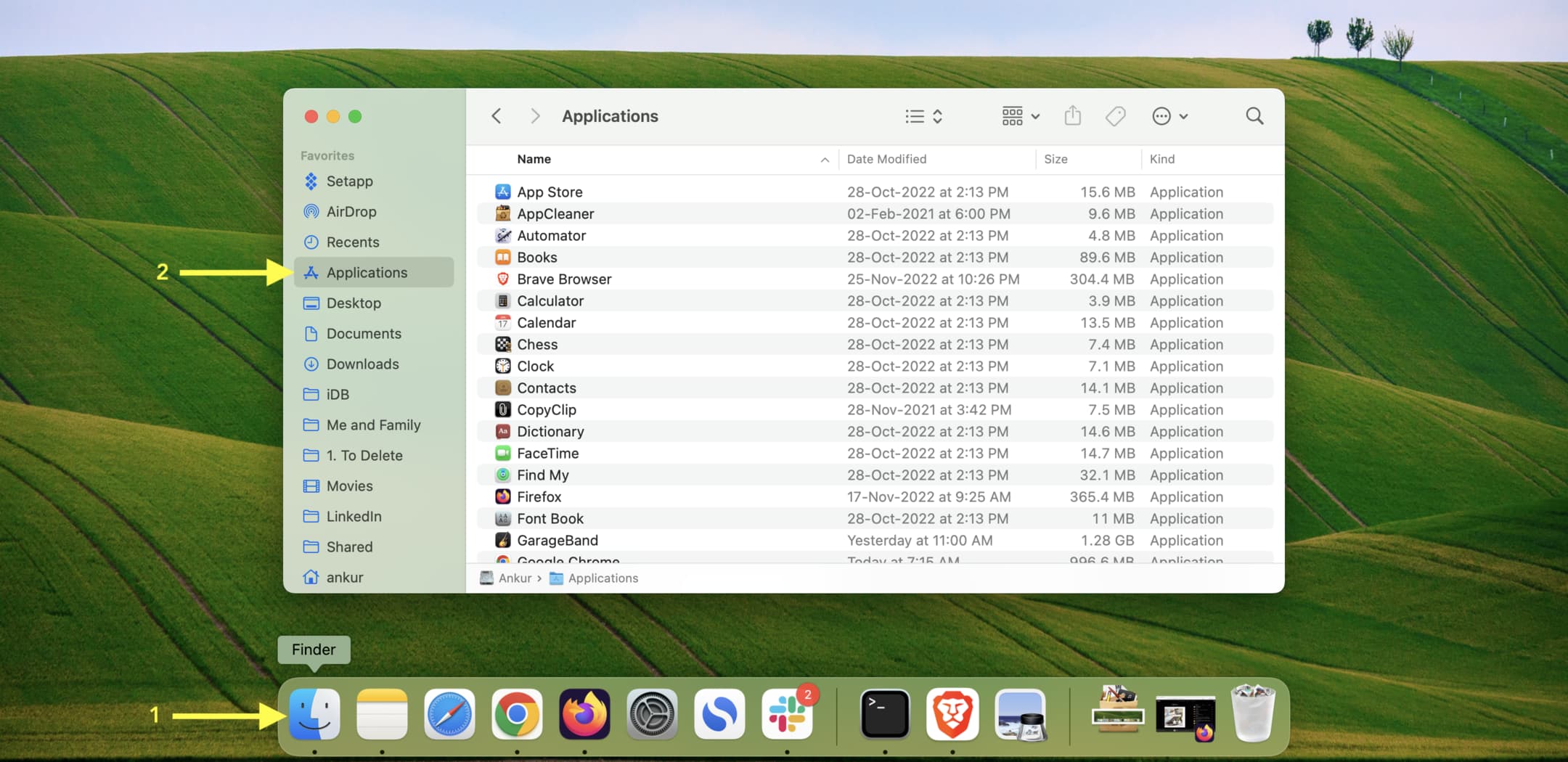The width and height of the screenshot is (1568, 762).
Task: Select the Clock row
Action: (875, 366)
